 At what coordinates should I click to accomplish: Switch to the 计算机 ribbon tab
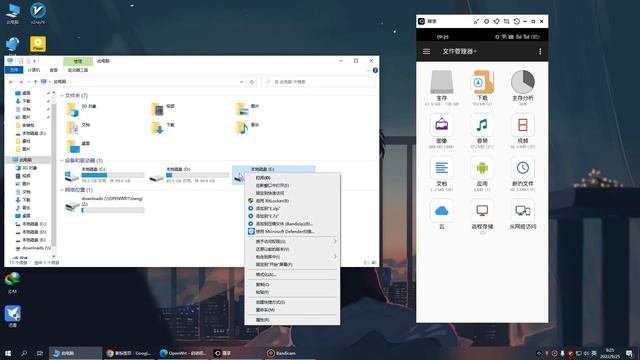(x=34, y=70)
